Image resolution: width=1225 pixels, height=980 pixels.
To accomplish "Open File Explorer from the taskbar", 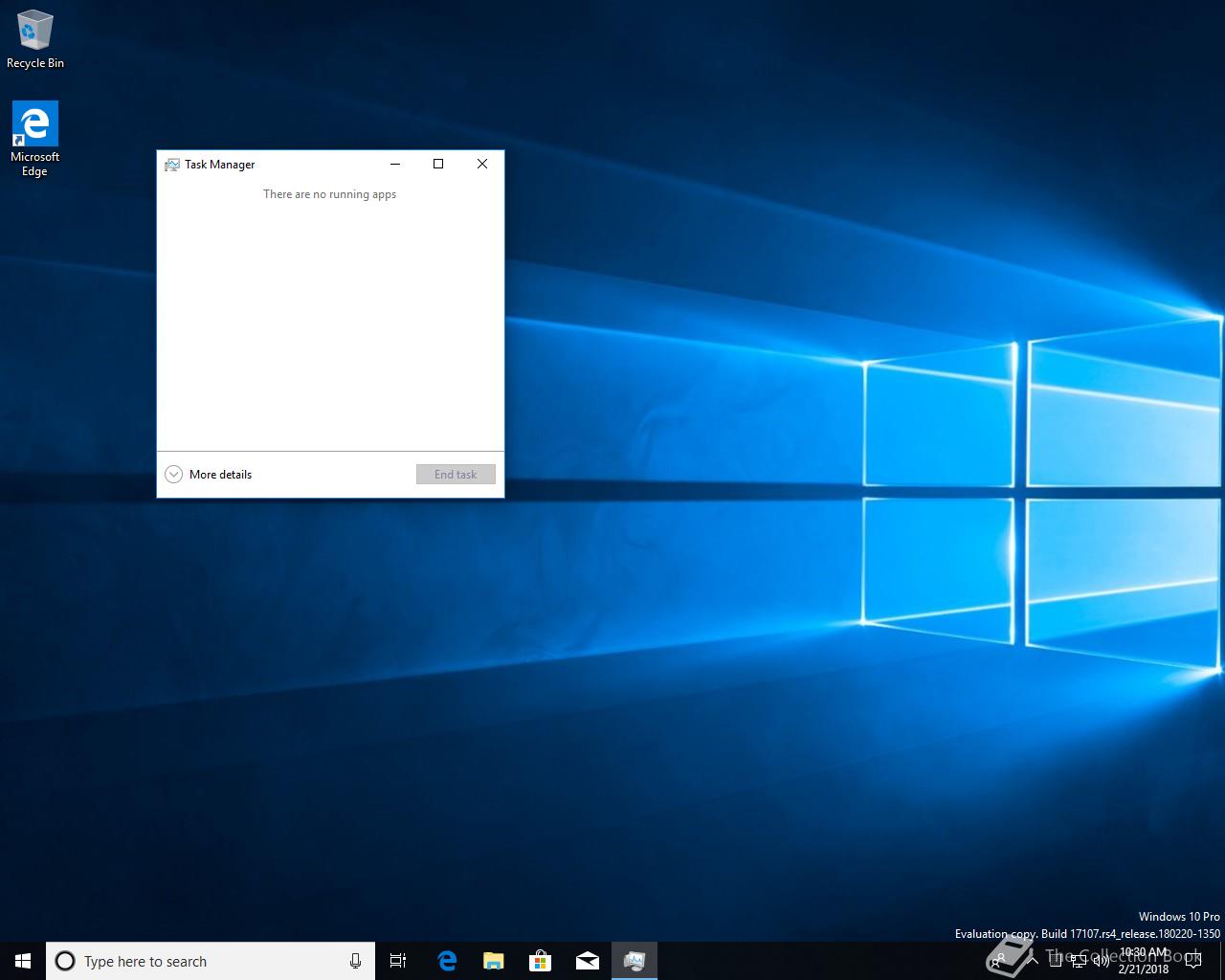I will tap(494, 961).
